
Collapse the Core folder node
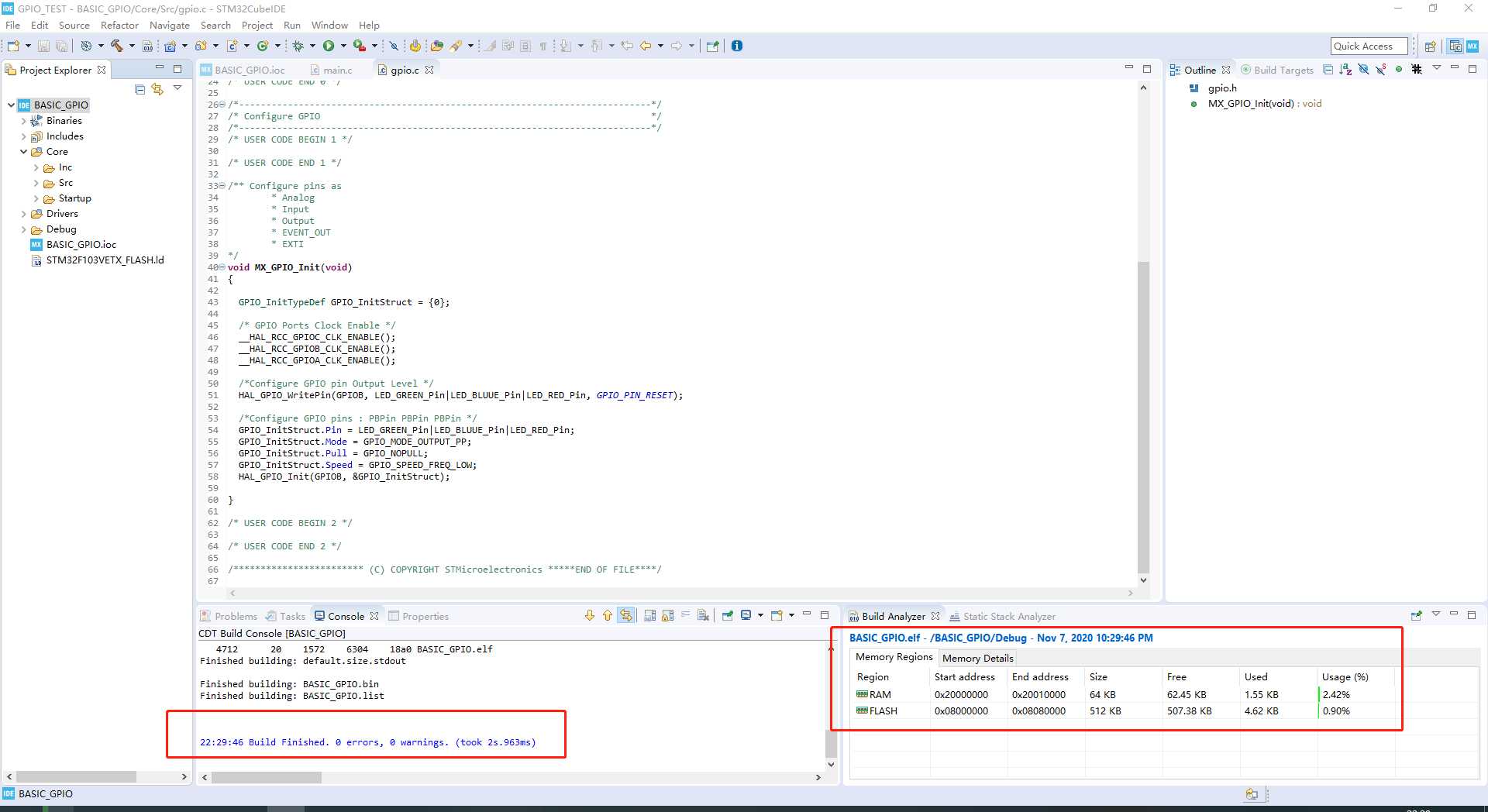pos(23,152)
